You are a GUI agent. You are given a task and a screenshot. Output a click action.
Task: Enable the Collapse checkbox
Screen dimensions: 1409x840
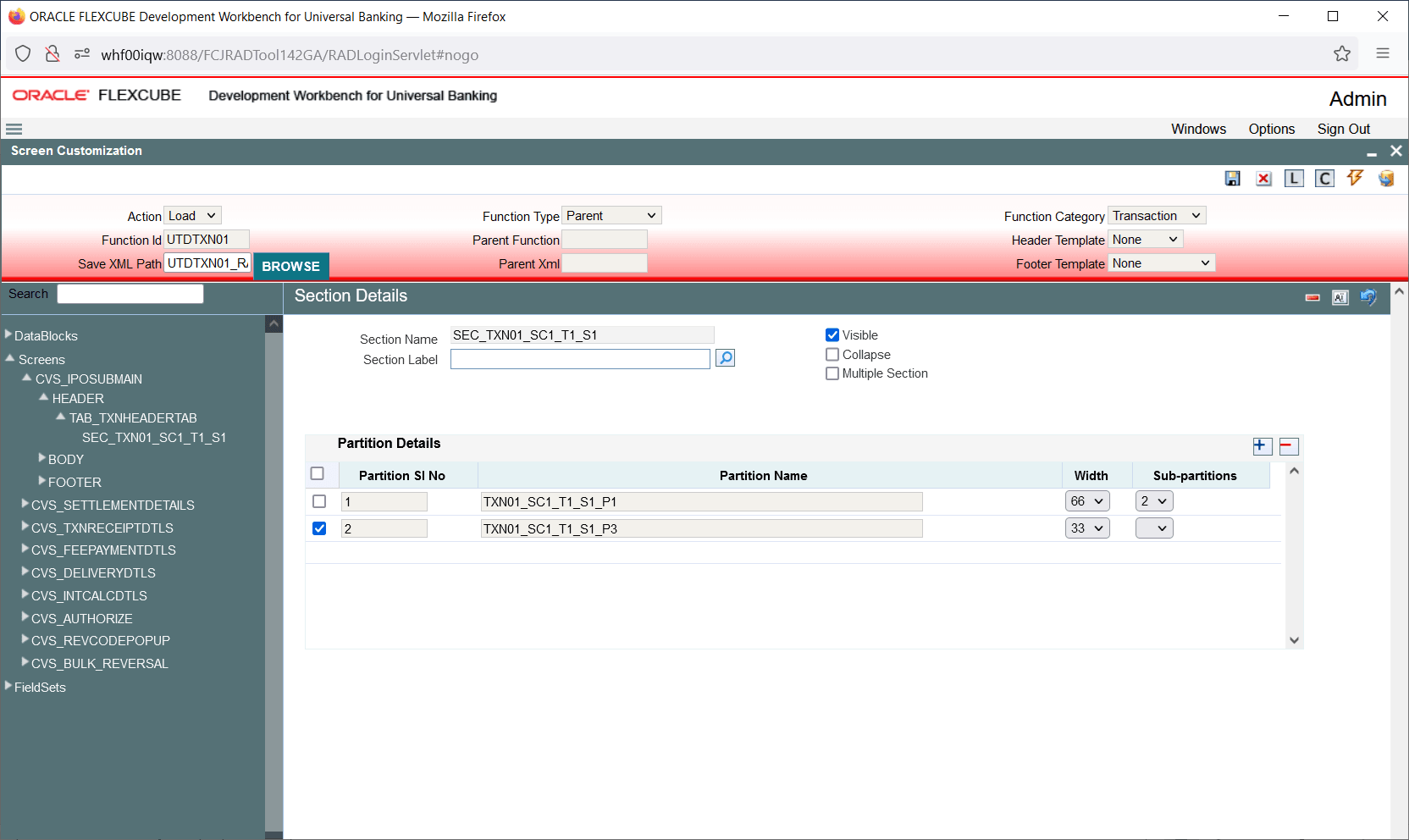click(832, 355)
